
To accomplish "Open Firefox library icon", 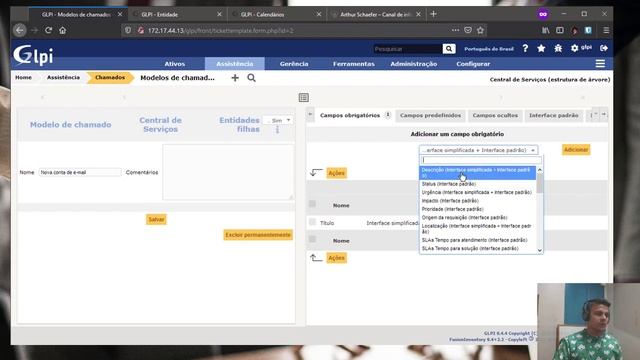I will pos(546,30).
